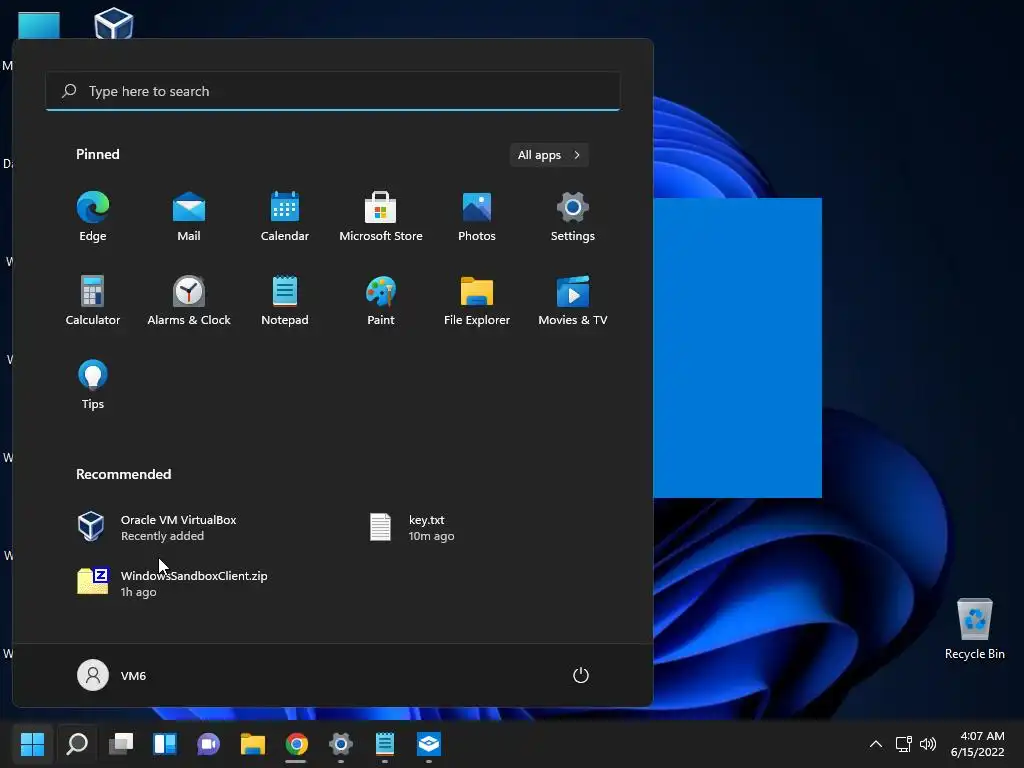
Task: Open the Widgets panel on taskbar
Action: click(165, 743)
